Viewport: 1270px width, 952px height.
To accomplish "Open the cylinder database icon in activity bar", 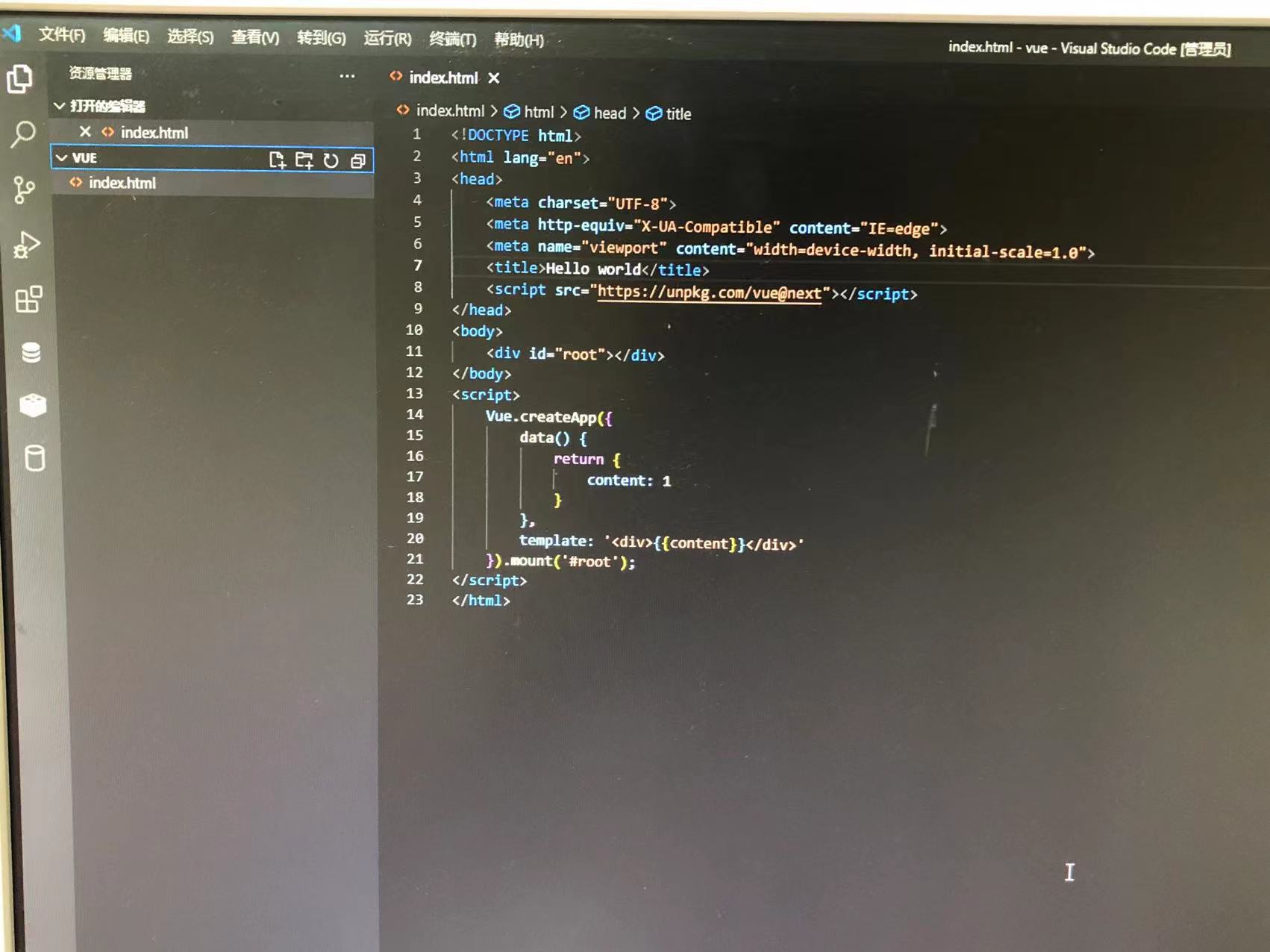I will (34, 458).
